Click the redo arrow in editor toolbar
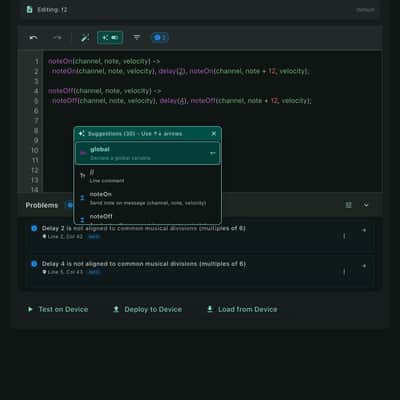 [x=57, y=38]
